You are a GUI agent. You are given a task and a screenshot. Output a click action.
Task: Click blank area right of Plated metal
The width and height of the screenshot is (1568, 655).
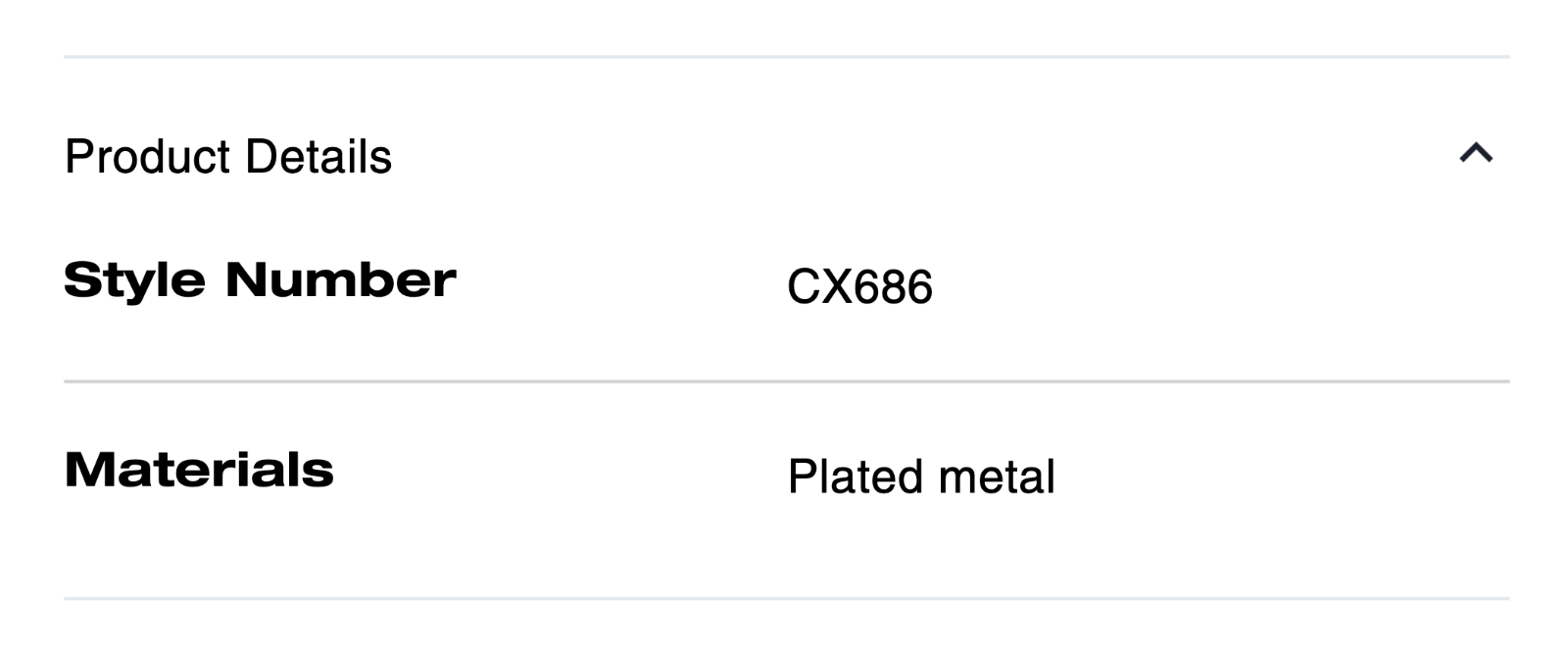(1282, 478)
